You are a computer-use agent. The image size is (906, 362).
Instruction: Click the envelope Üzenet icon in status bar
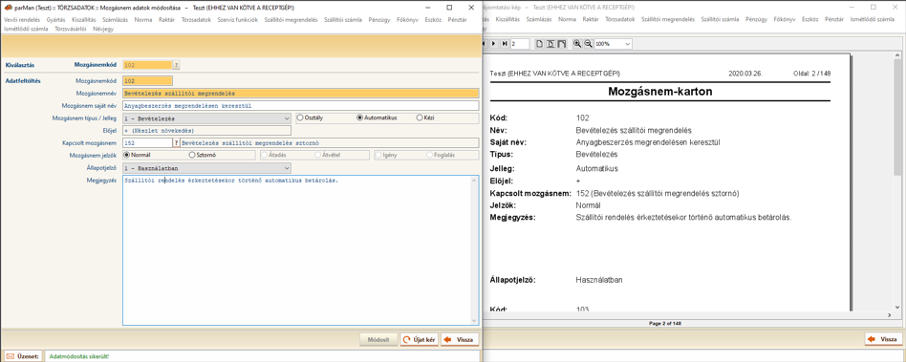click(x=10, y=357)
